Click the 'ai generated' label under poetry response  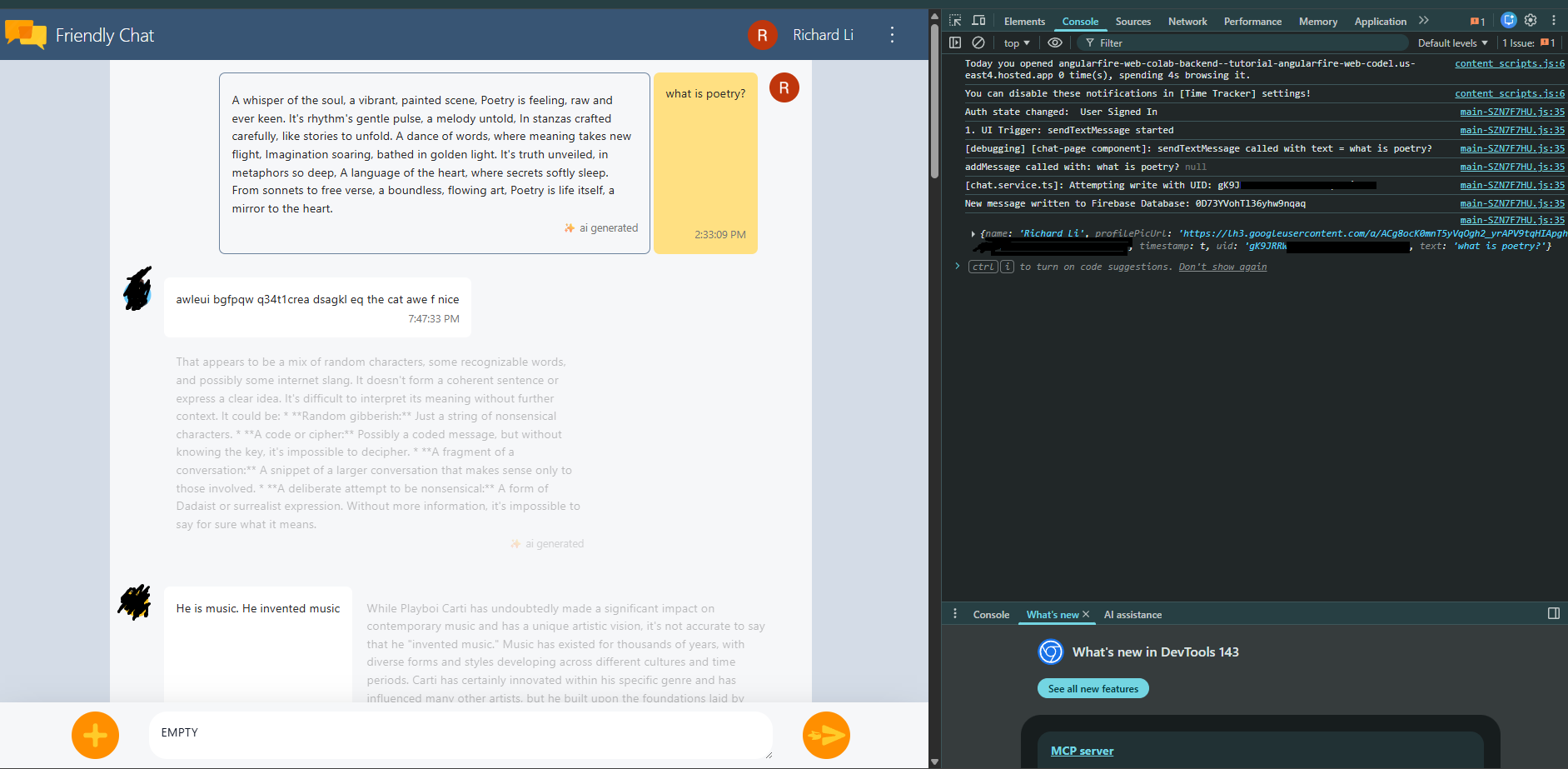point(601,228)
